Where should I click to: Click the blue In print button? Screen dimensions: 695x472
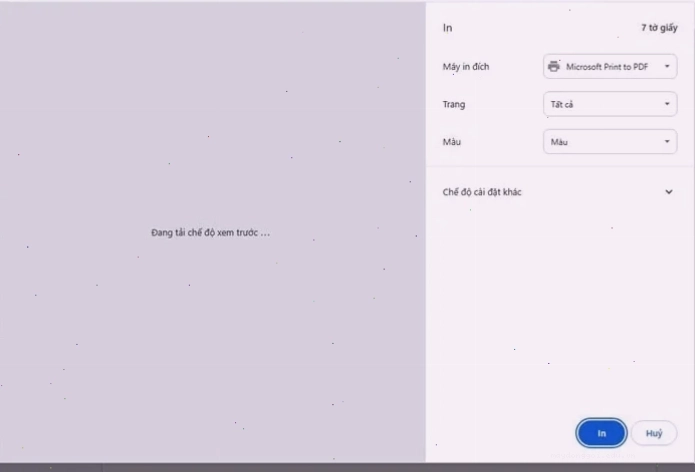[x=601, y=433]
